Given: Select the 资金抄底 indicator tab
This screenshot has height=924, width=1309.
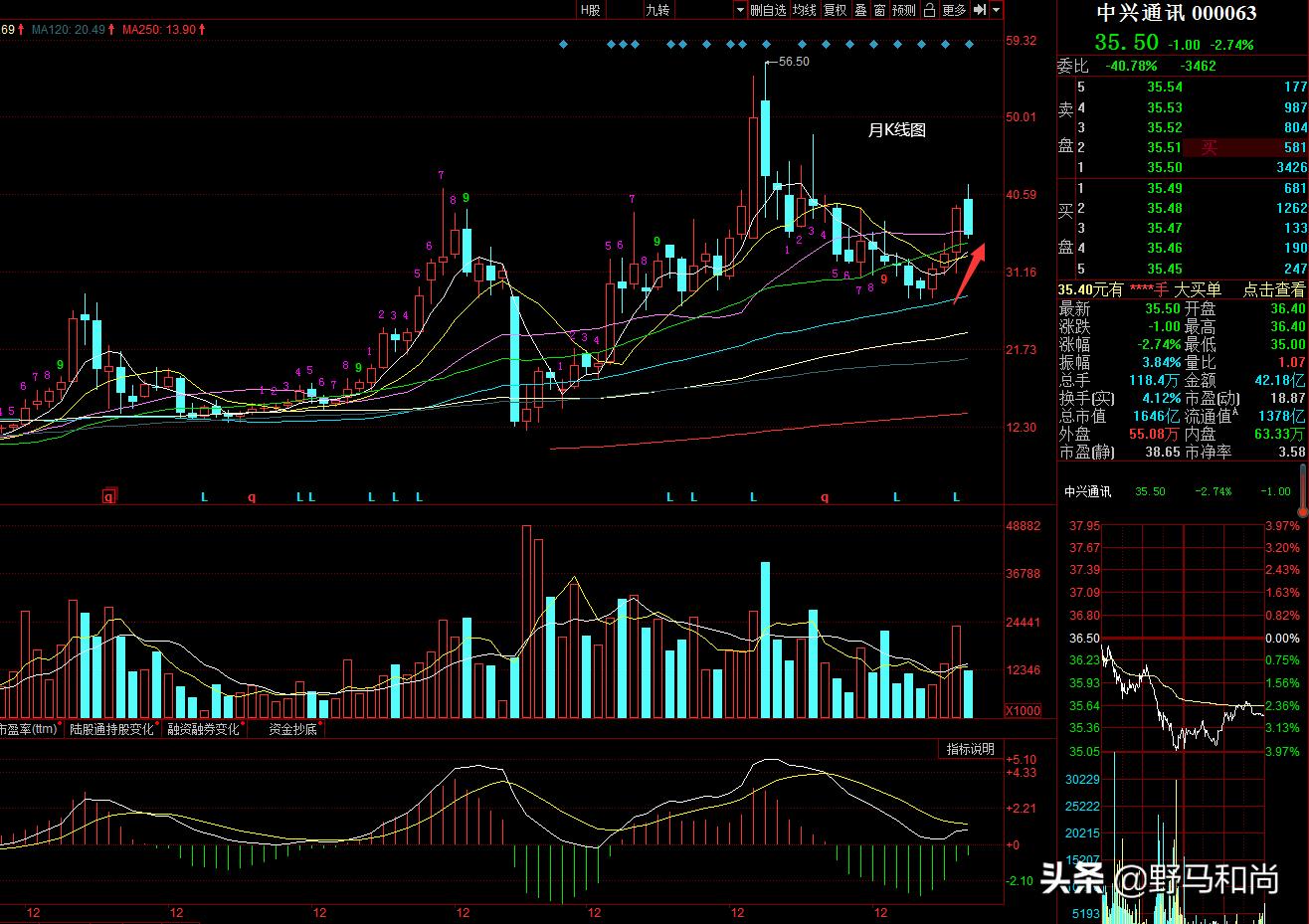Looking at the screenshot, I should click(292, 729).
